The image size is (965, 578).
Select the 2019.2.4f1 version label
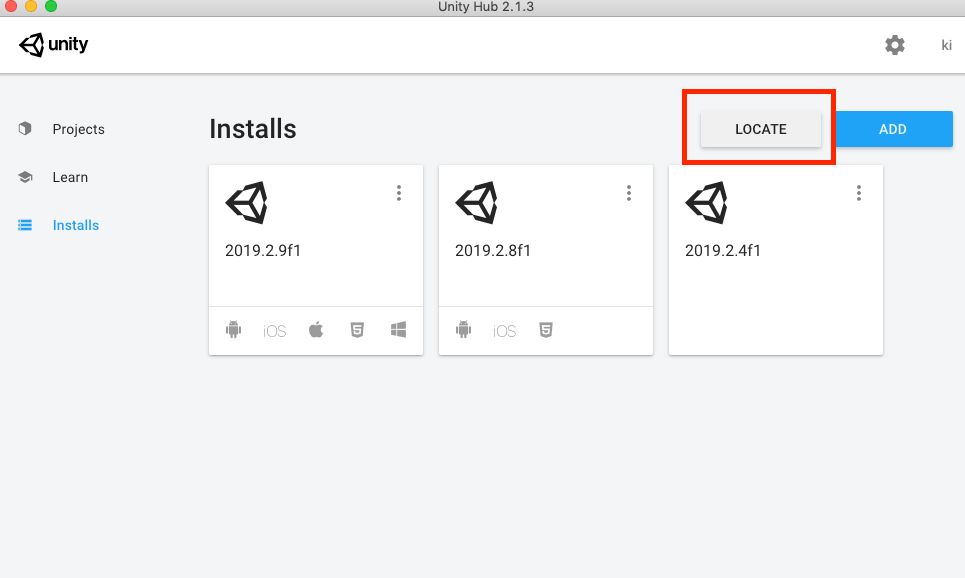723,251
